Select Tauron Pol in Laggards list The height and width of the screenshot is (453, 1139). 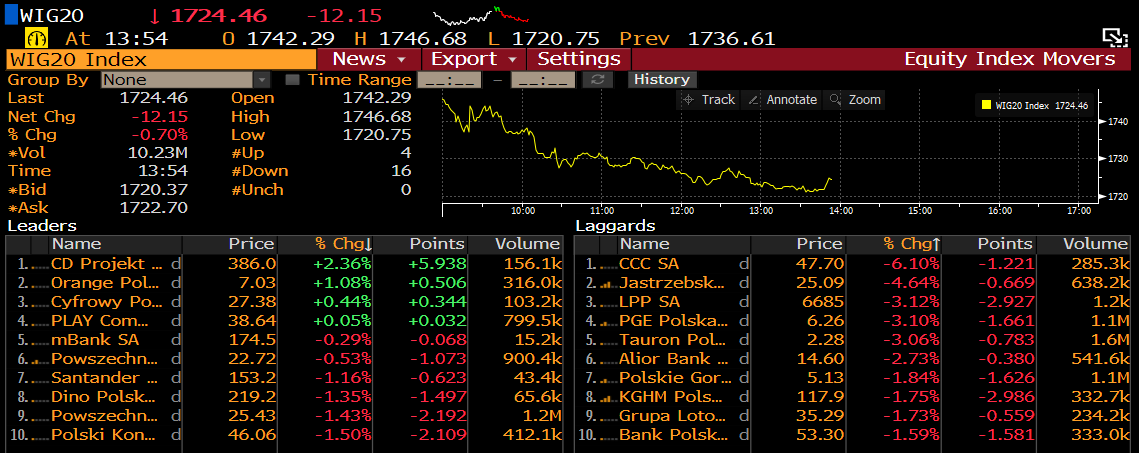tap(672, 340)
